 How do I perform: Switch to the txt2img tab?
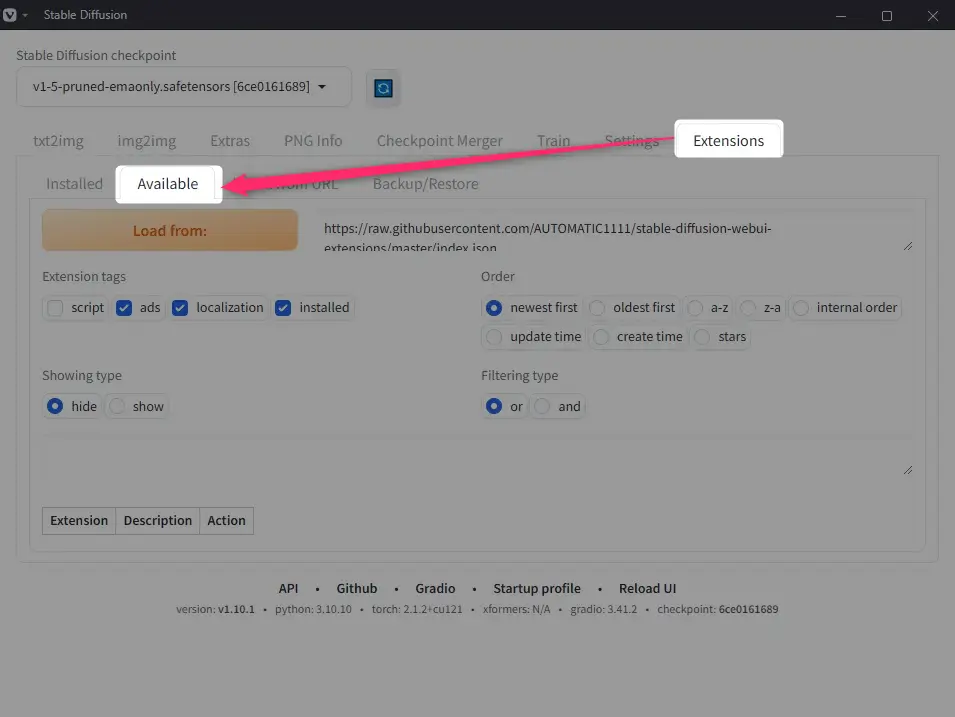(x=58, y=141)
